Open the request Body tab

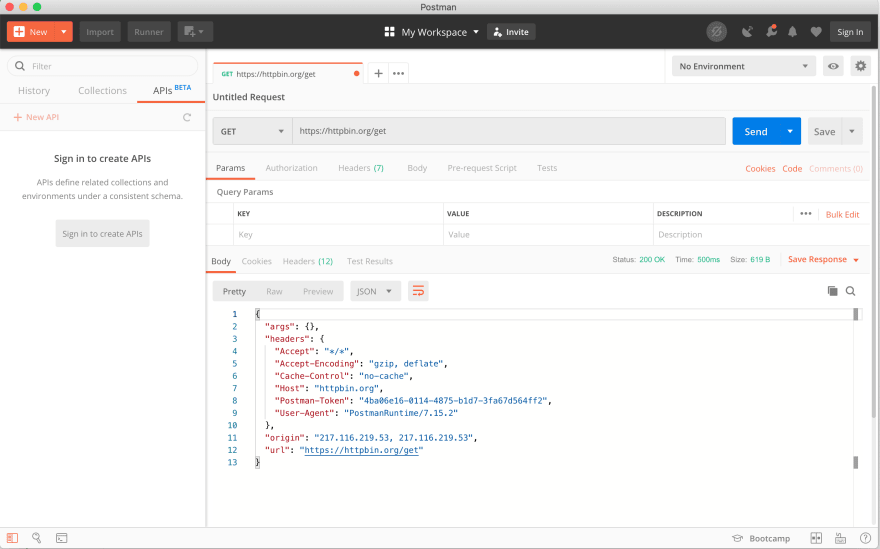tap(417, 168)
